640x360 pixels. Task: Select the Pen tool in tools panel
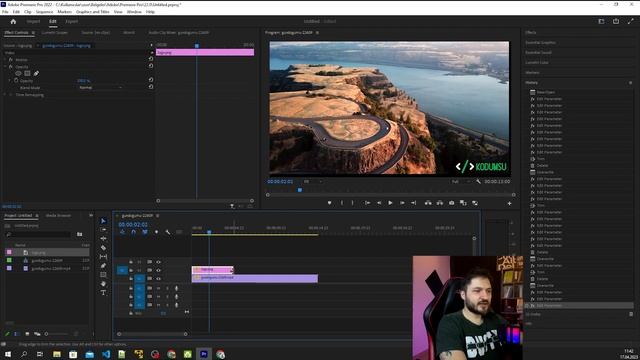pos(103,266)
